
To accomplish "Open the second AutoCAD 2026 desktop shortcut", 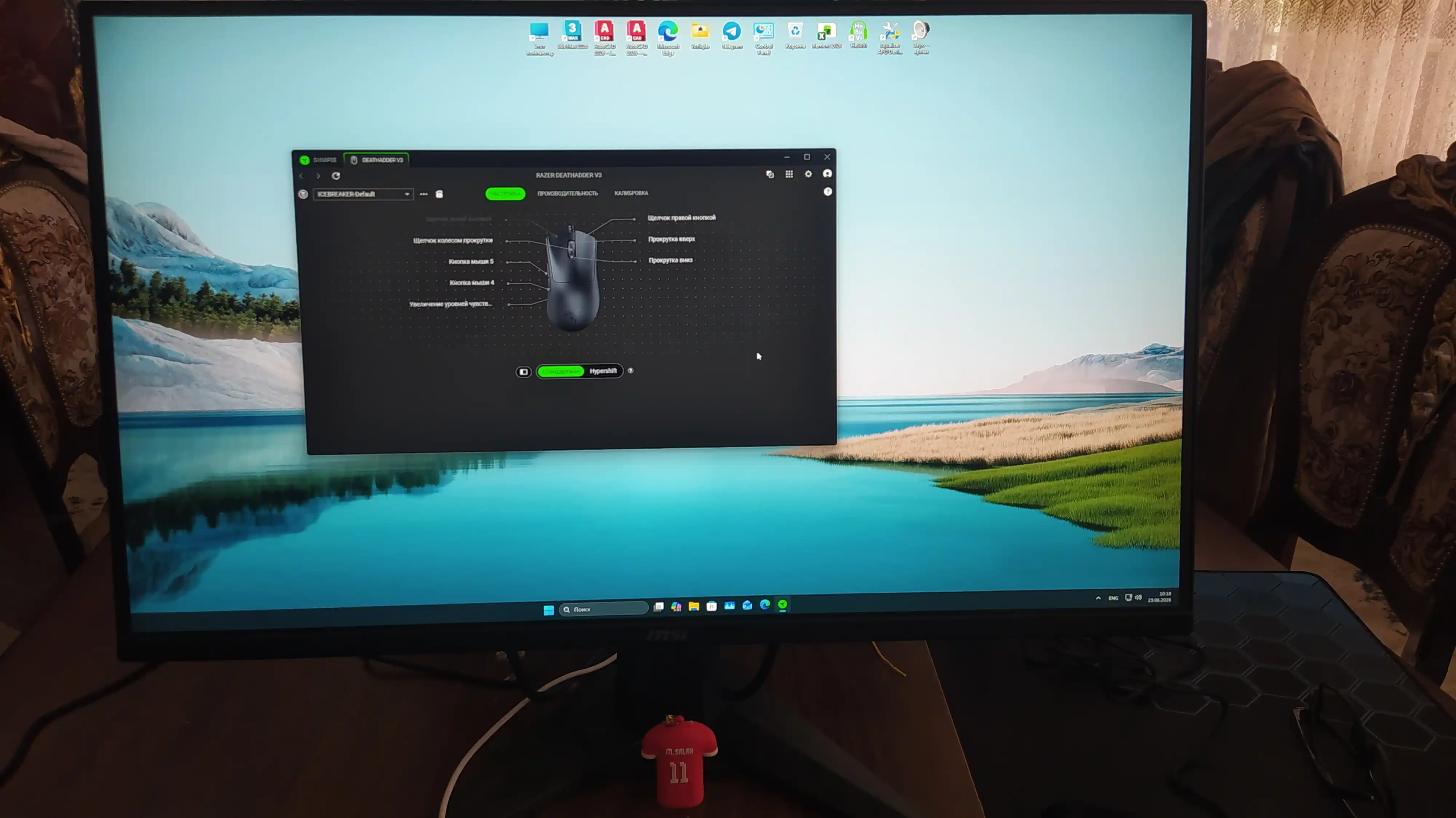I will click(636, 38).
